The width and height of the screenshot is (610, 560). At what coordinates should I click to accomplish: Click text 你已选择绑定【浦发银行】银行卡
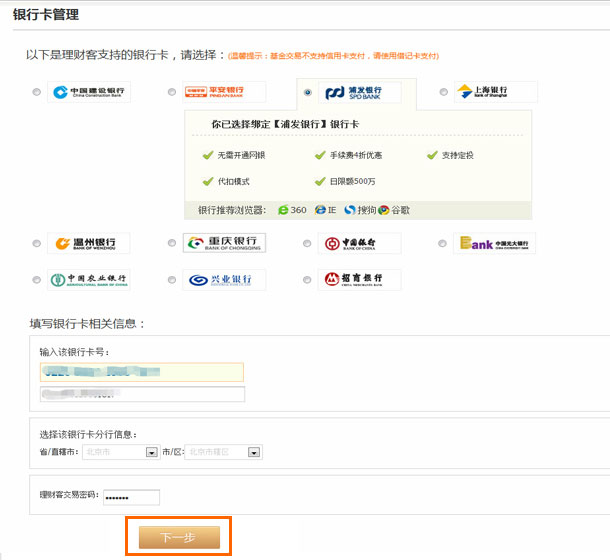285,125
